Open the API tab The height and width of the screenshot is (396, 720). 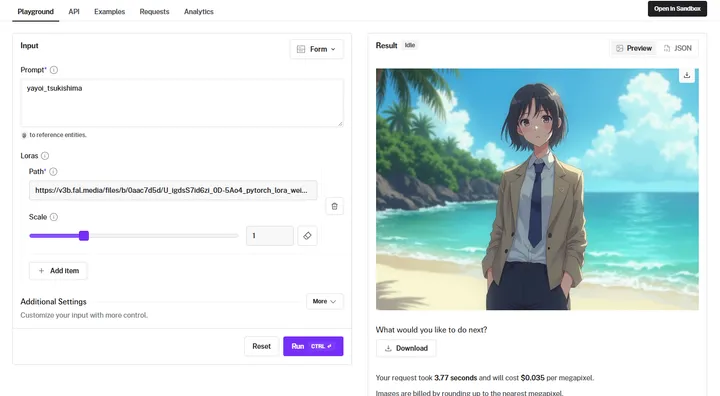(x=74, y=11)
